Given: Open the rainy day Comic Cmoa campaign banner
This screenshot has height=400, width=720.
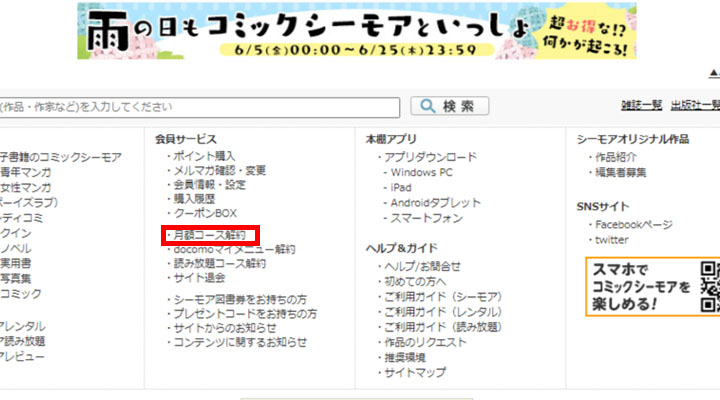Looking at the screenshot, I should click(x=356, y=31).
